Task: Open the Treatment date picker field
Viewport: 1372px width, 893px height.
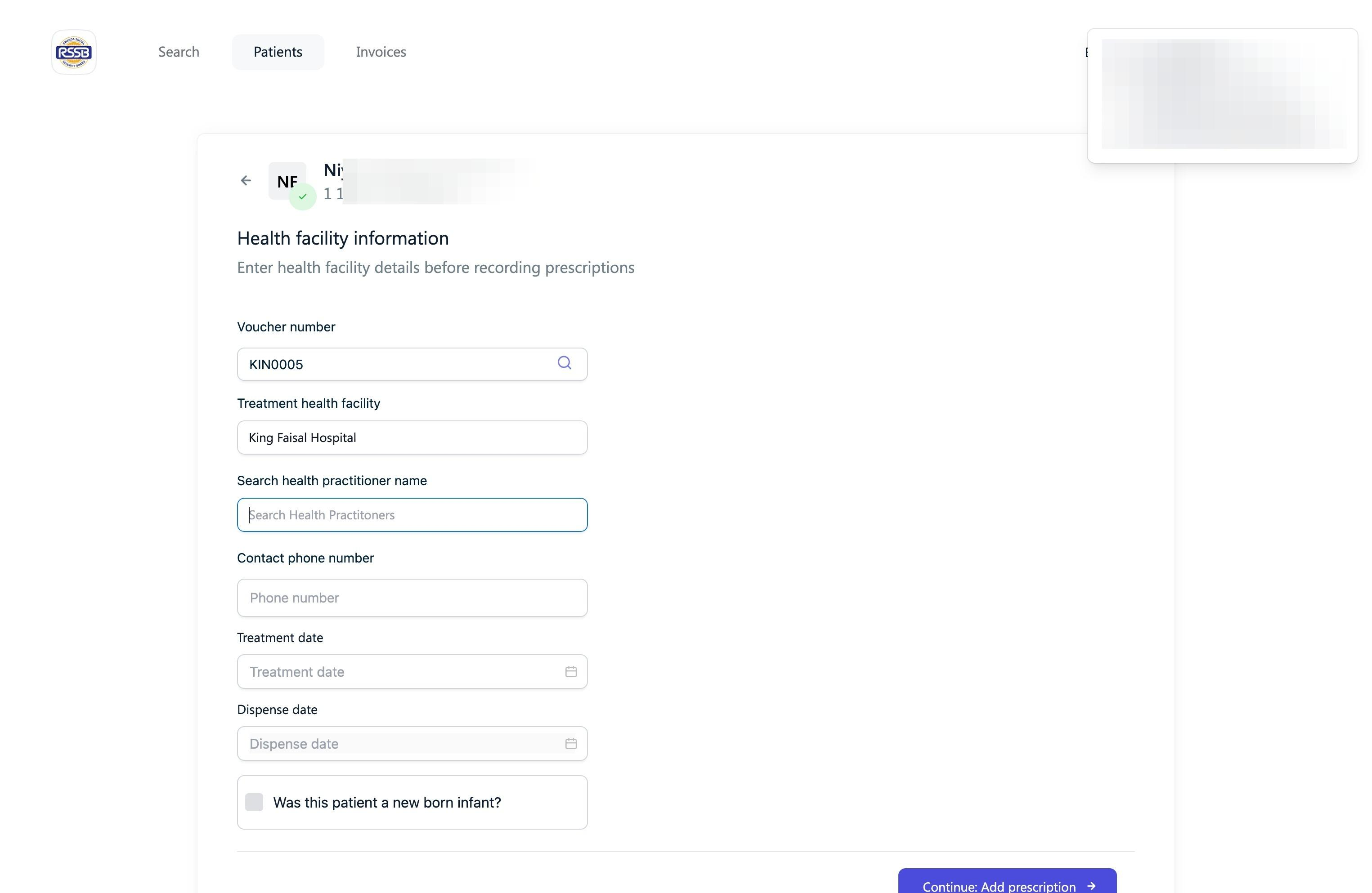Action: pos(398,672)
